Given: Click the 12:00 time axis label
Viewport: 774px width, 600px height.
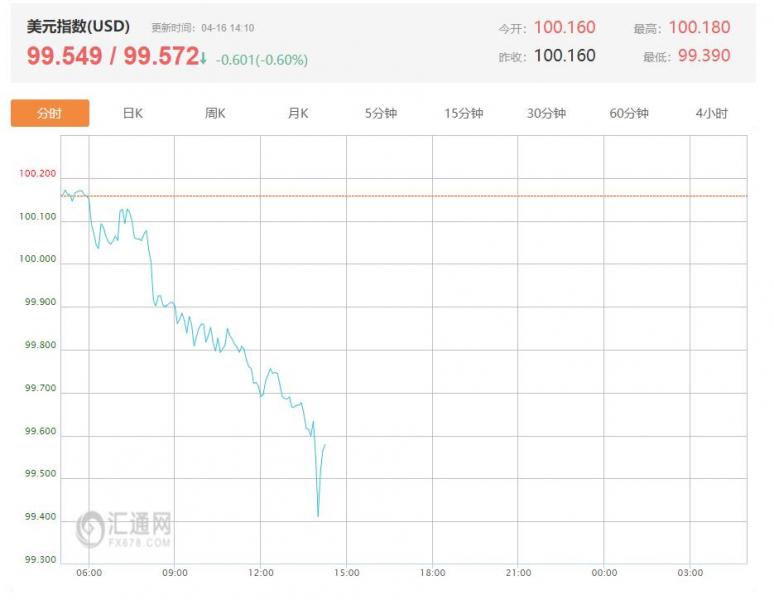Looking at the screenshot, I should (x=261, y=572).
